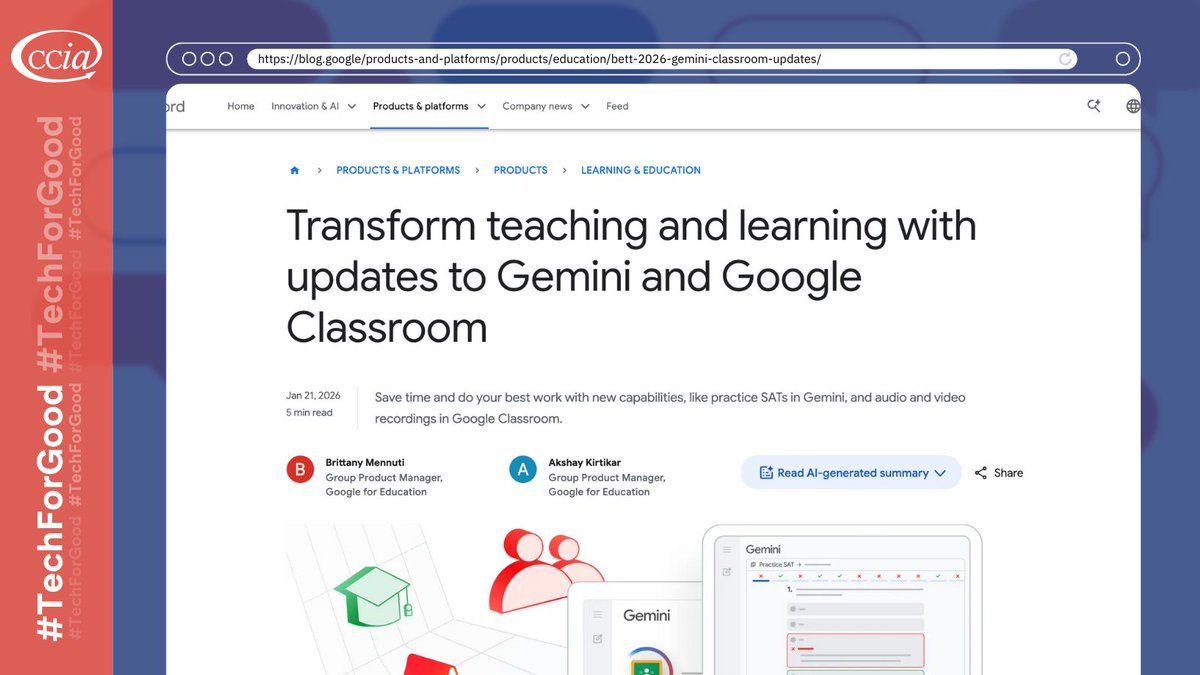Click author name Brittany Mennuti
The height and width of the screenshot is (675, 1200).
pos(365,463)
